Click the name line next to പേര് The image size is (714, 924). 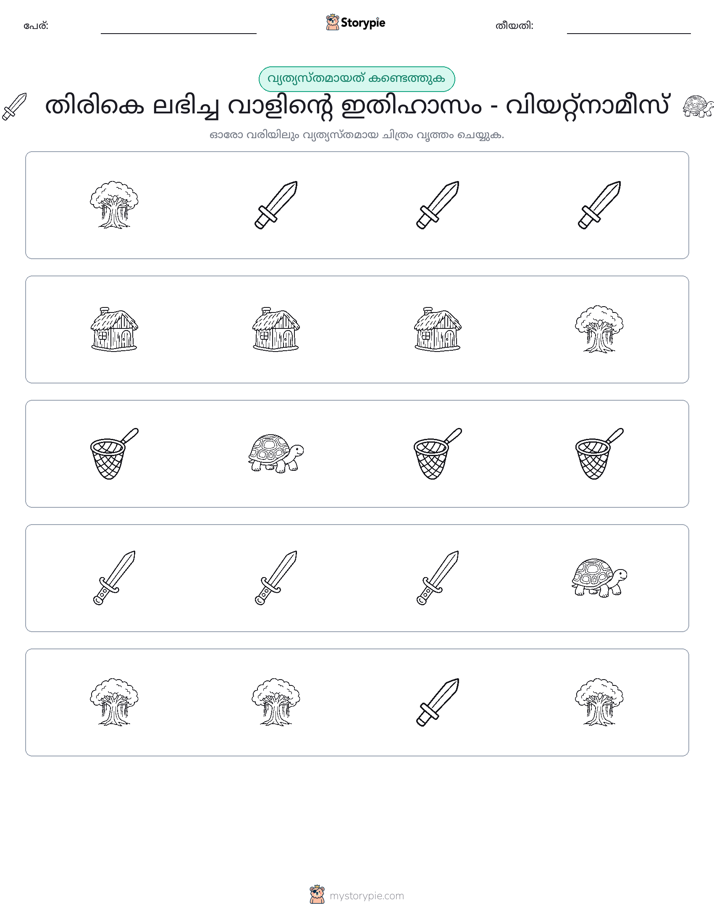tap(178, 29)
